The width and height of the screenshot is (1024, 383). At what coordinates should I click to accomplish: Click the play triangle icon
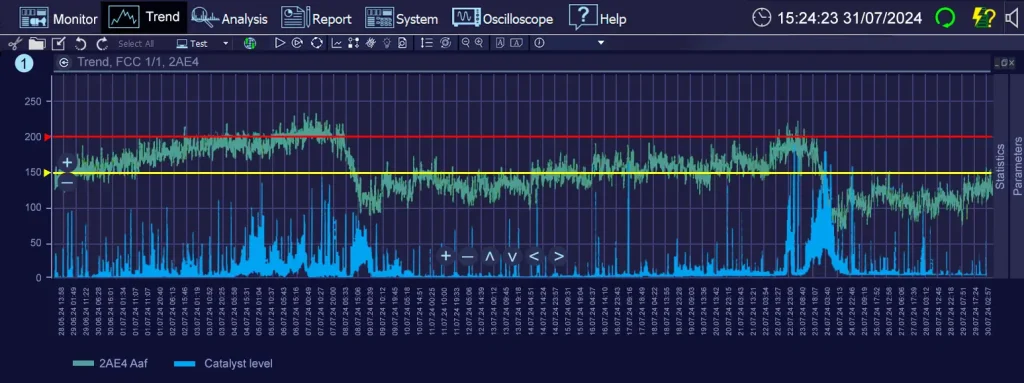[x=280, y=43]
